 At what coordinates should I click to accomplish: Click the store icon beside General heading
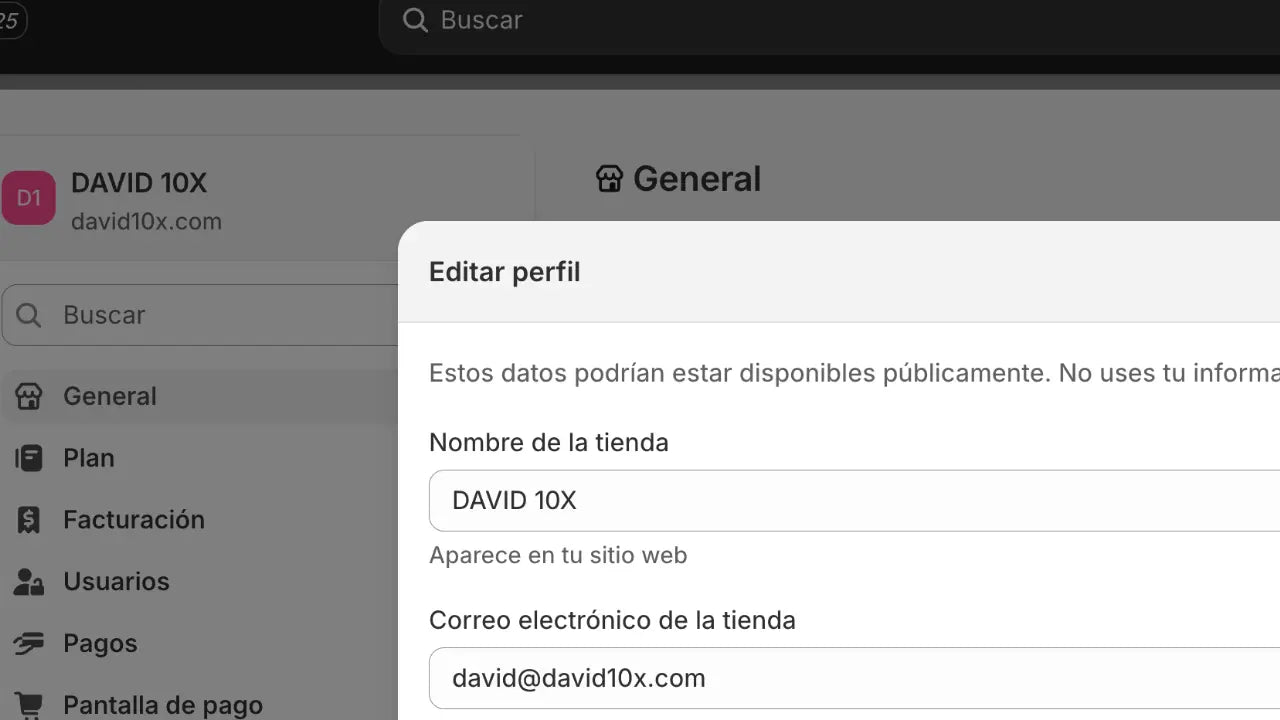click(x=610, y=178)
